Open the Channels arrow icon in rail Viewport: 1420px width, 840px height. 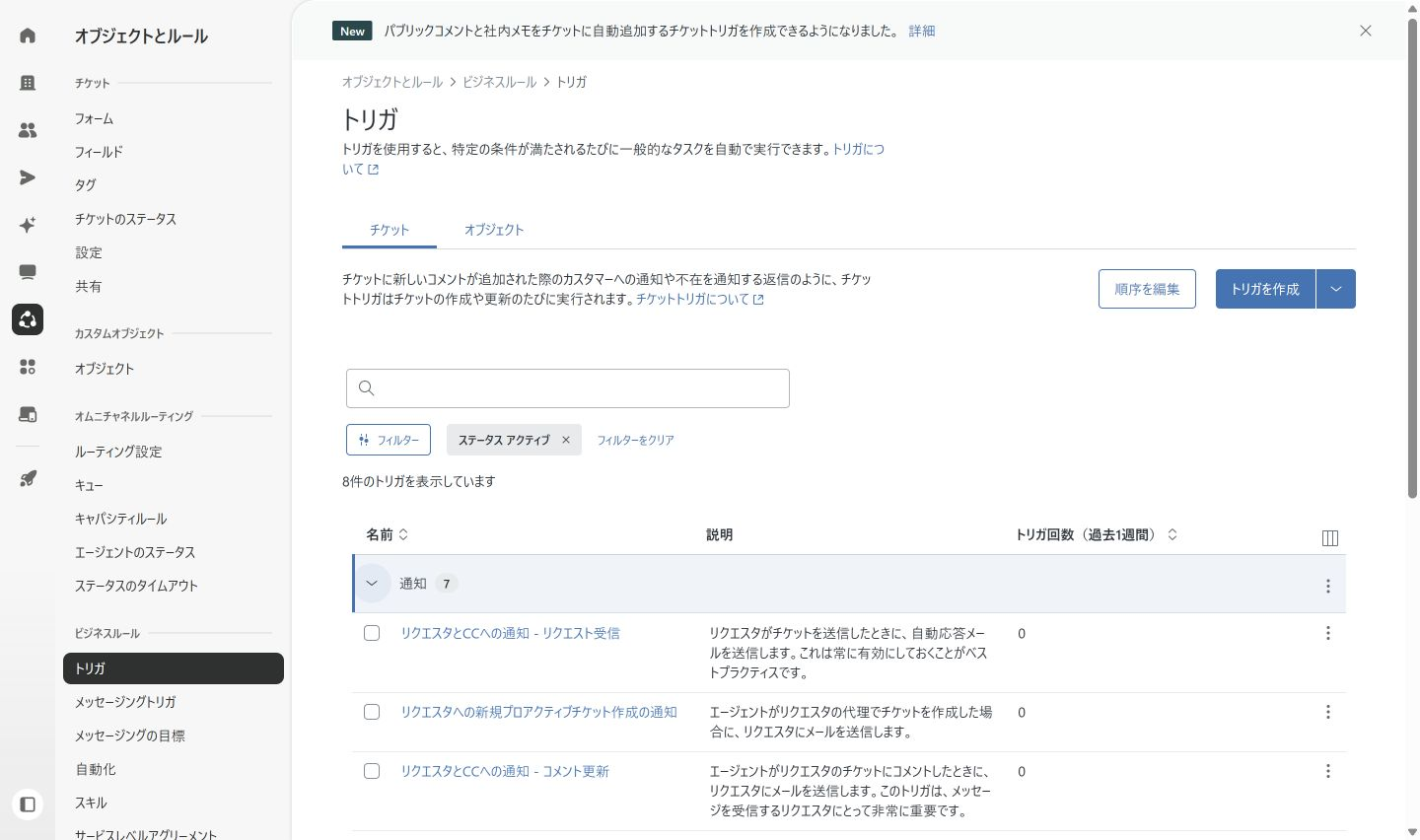pyautogui.click(x=28, y=177)
